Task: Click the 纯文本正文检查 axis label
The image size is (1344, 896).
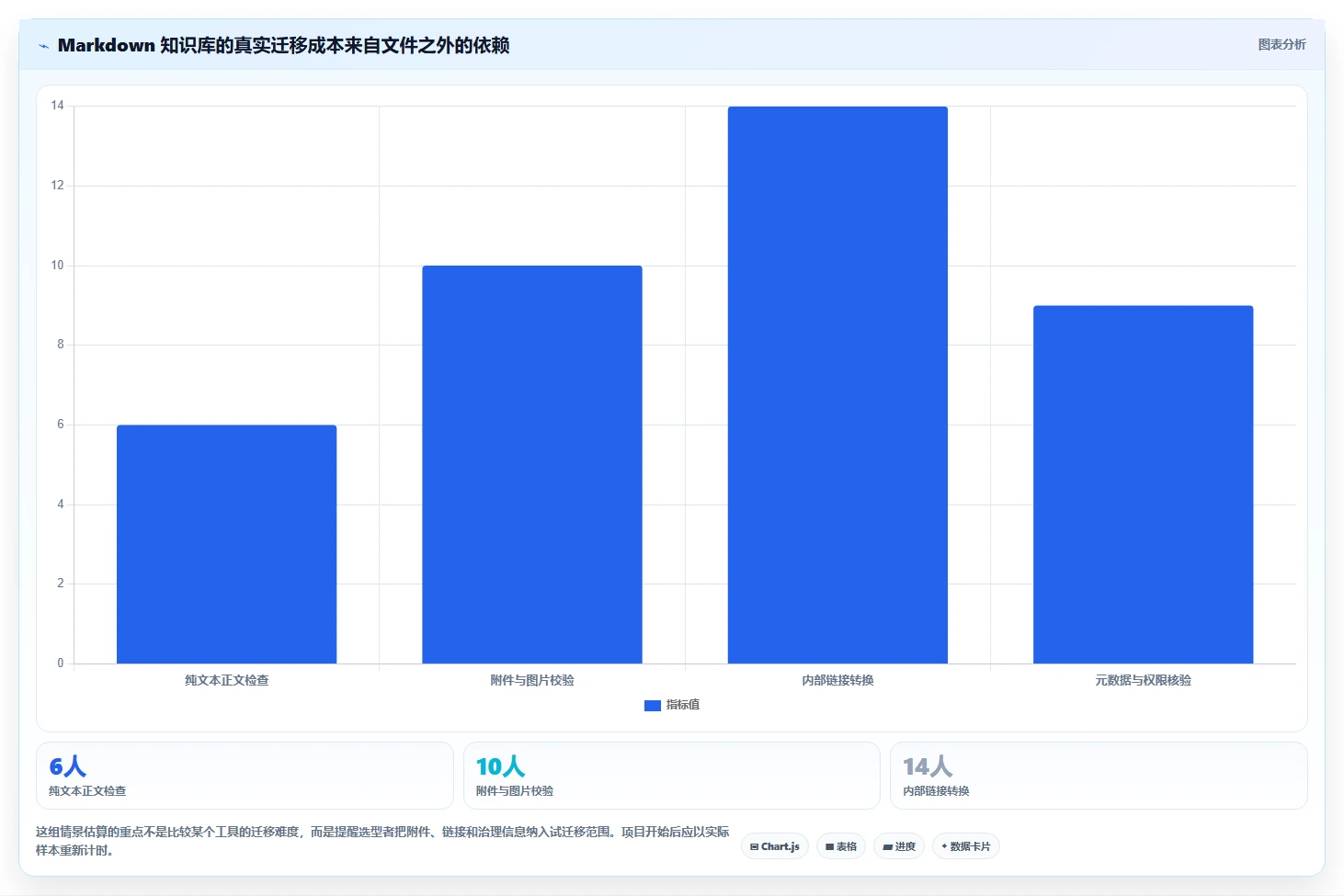Action: [226, 681]
